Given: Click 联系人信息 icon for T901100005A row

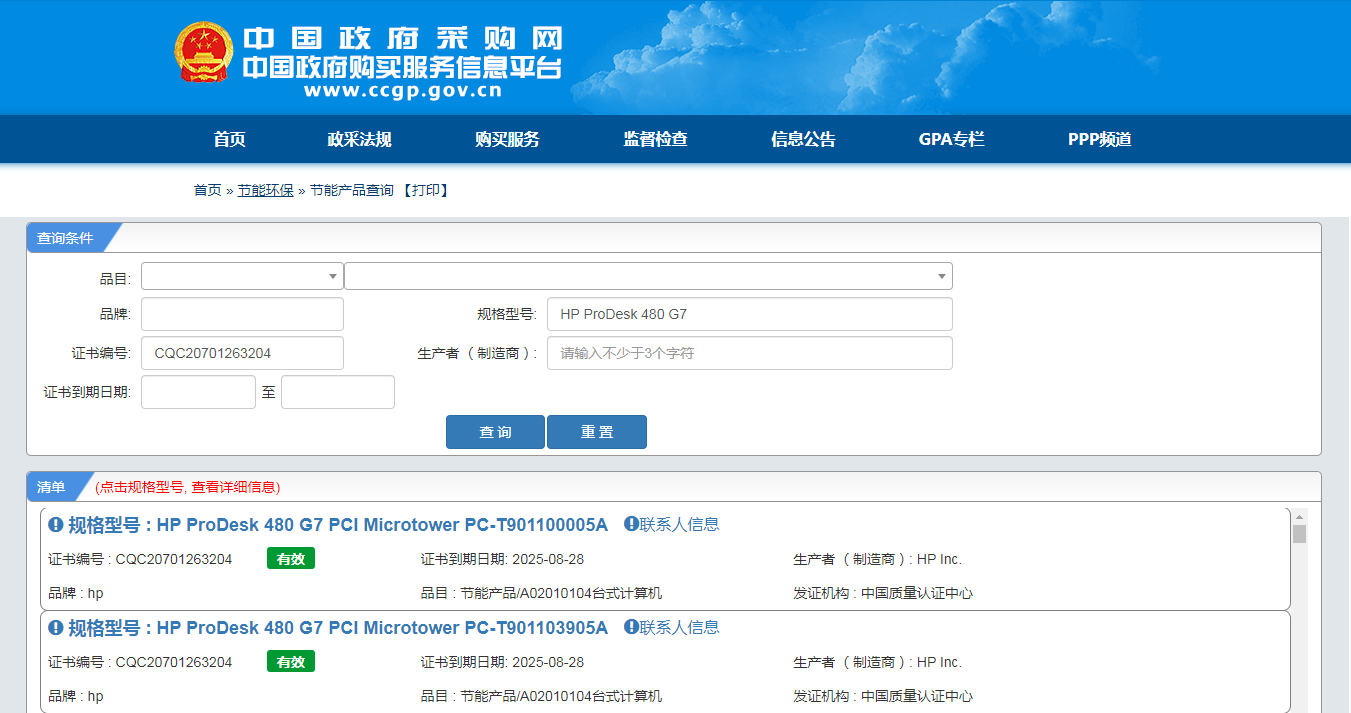Looking at the screenshot, I should click(631, 524).
